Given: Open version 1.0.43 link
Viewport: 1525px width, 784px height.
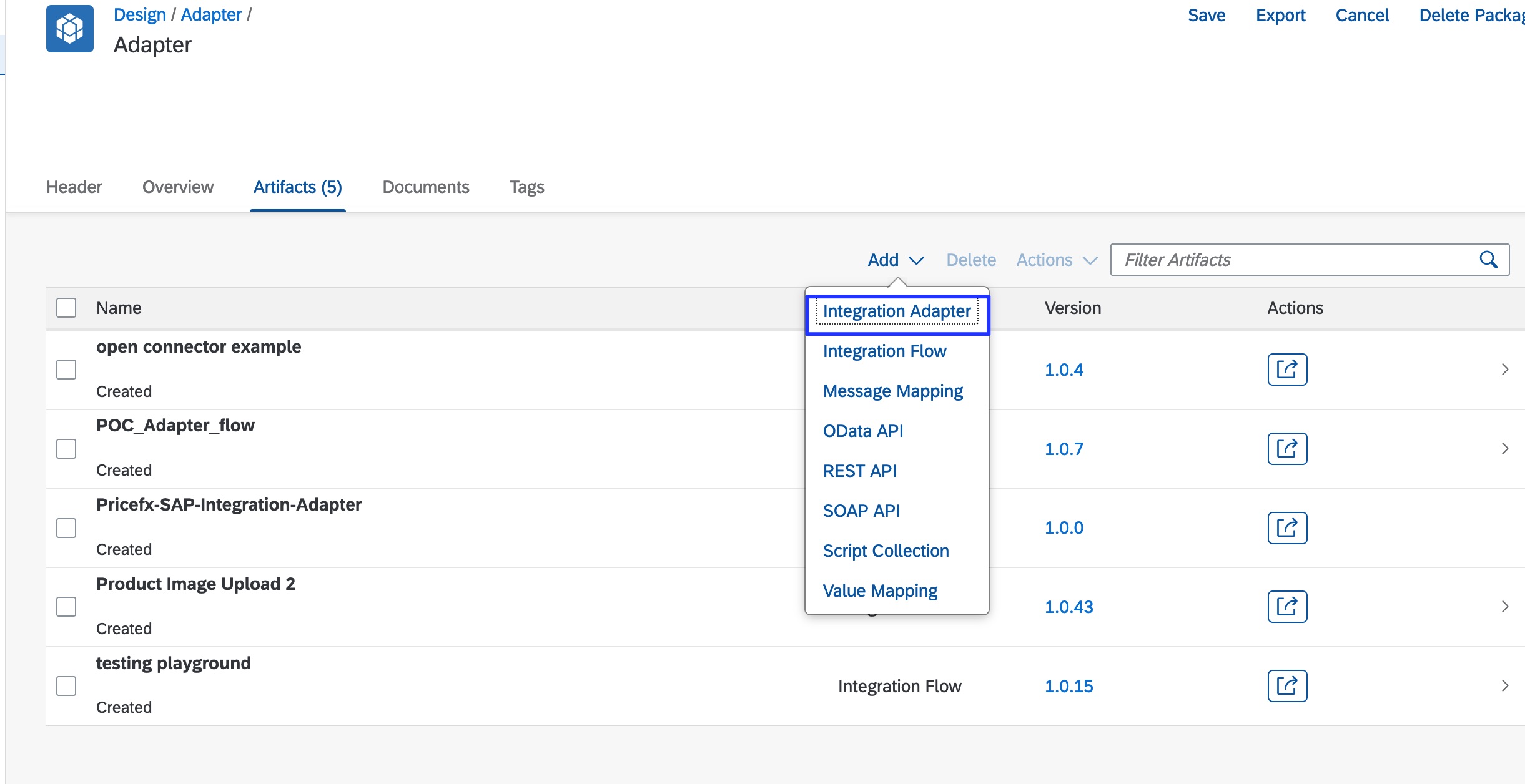Looking at the screenshot, I should tap(1068, 607).
